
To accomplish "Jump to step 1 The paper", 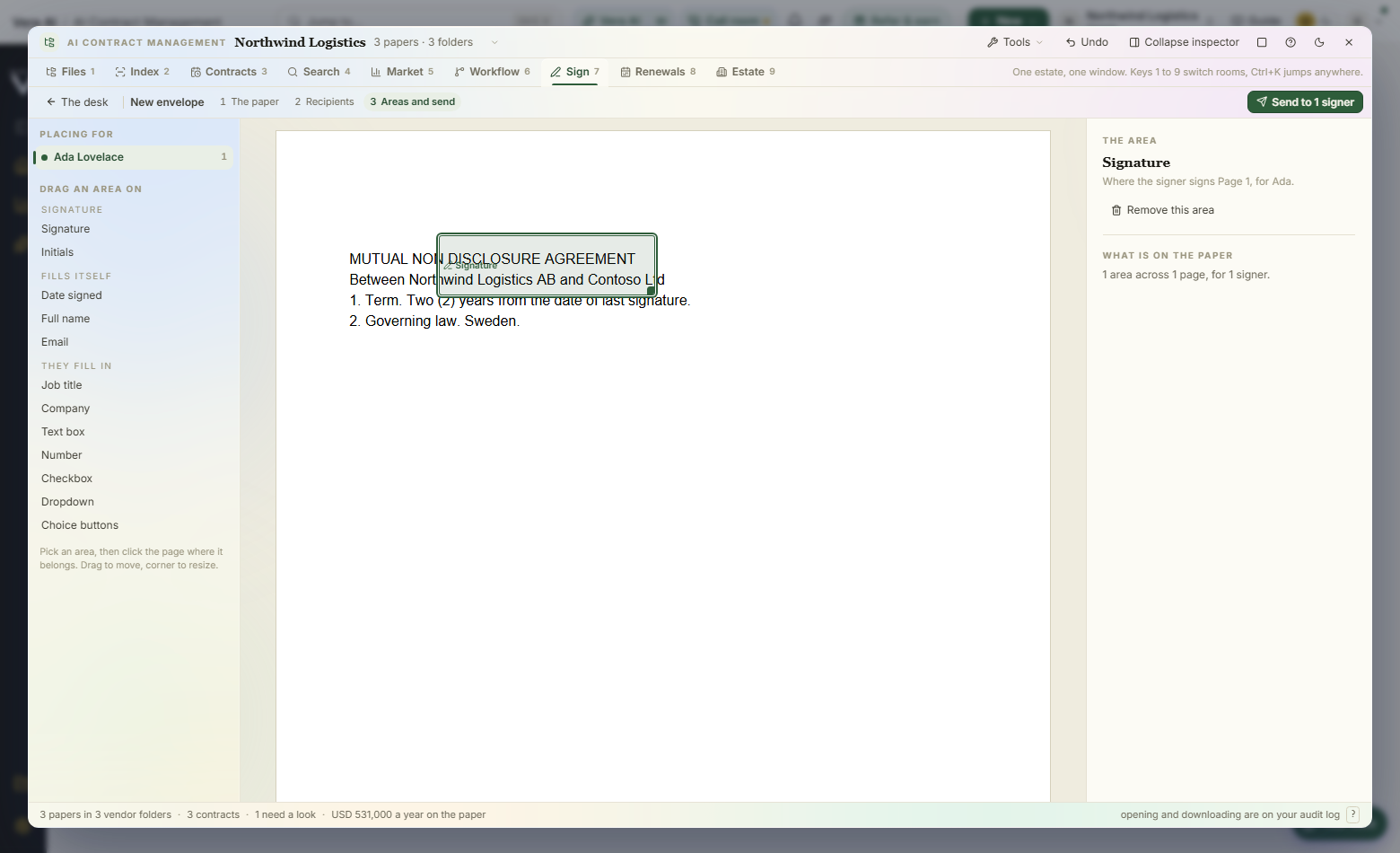I will [x=249, y=102].
